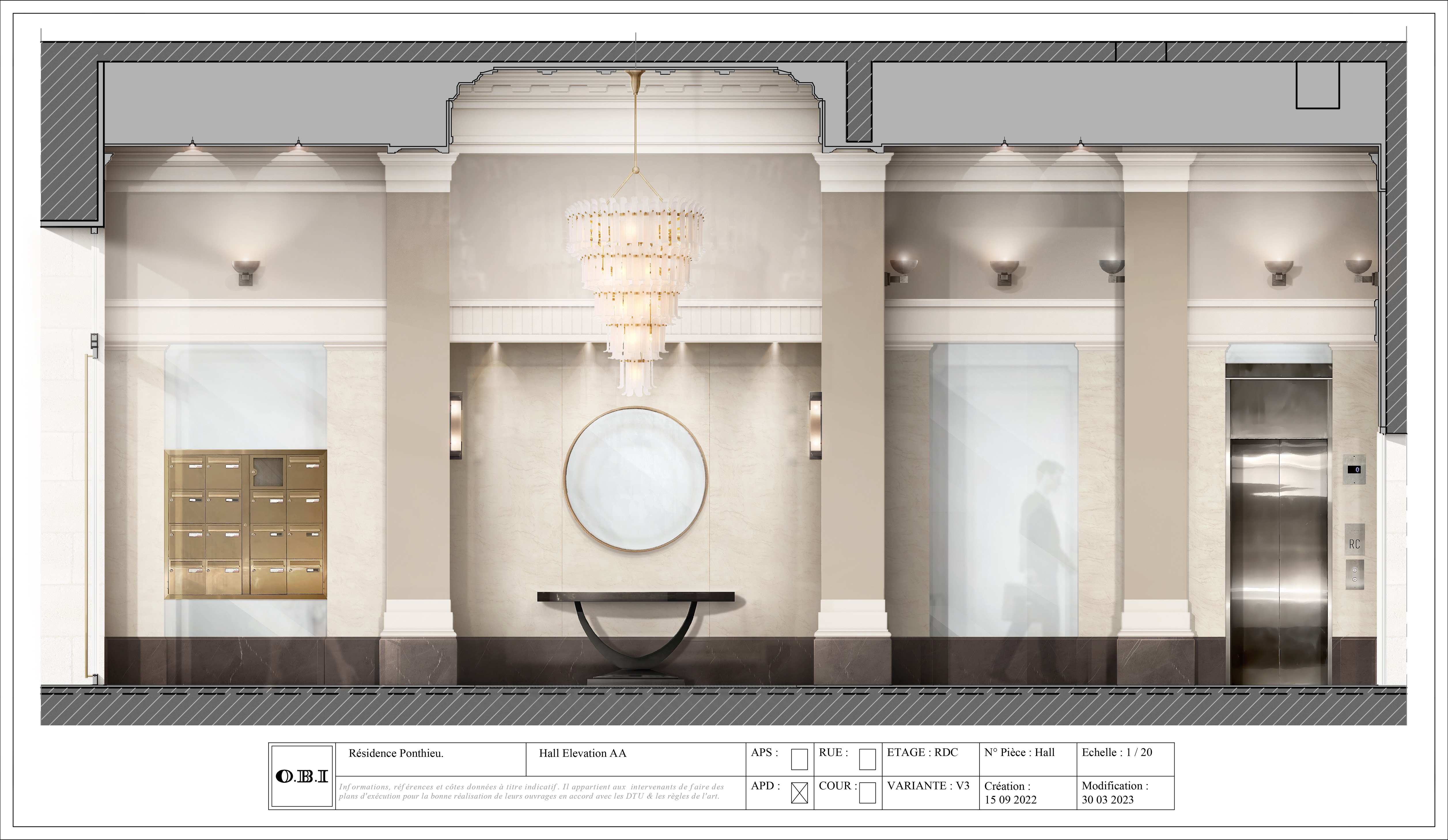Viewport: 1448px width, 840px height.
Task: Toggle the APS checkbox
Action: (x=799, y=759)
